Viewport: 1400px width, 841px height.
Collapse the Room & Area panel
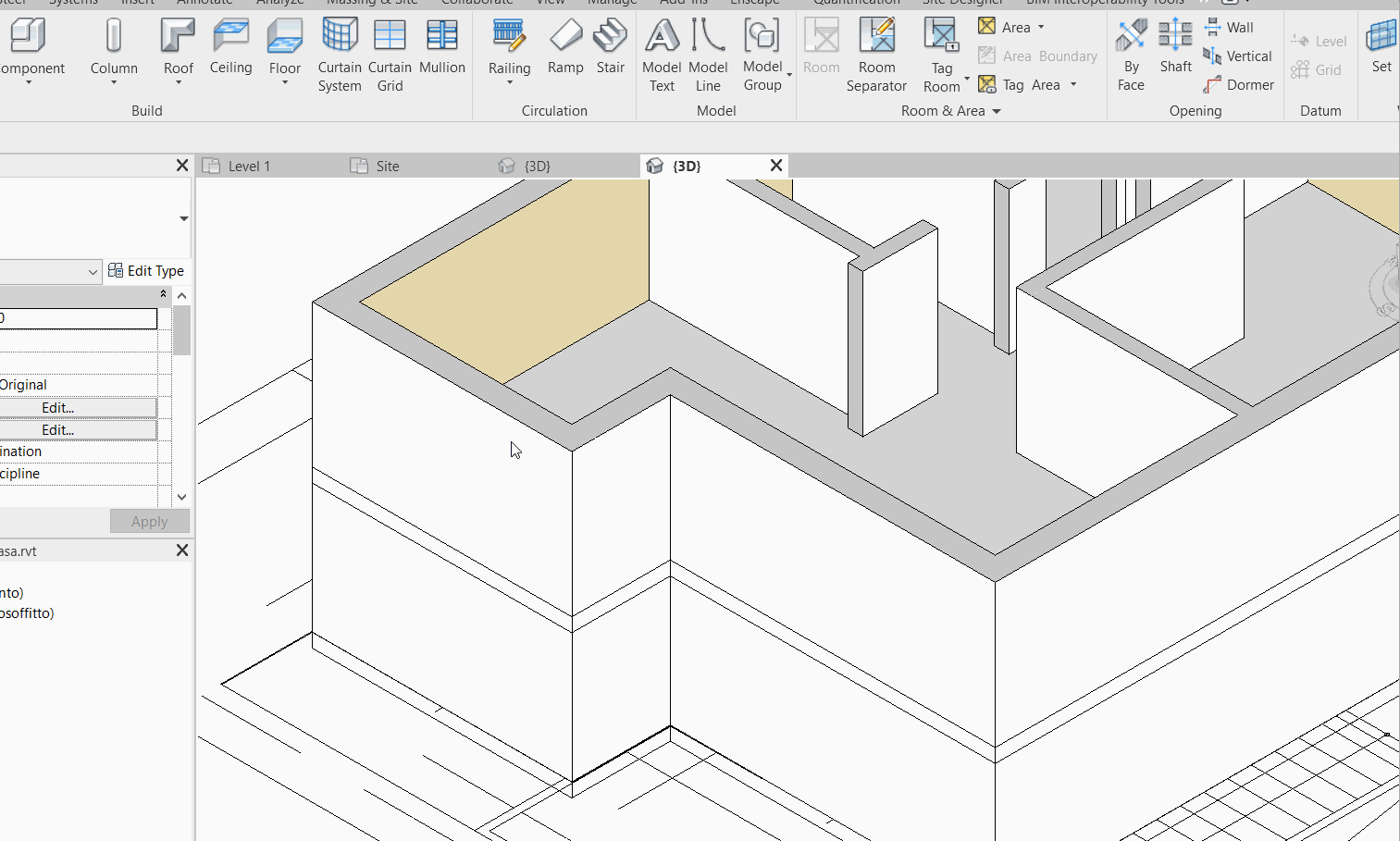point(997,111)
